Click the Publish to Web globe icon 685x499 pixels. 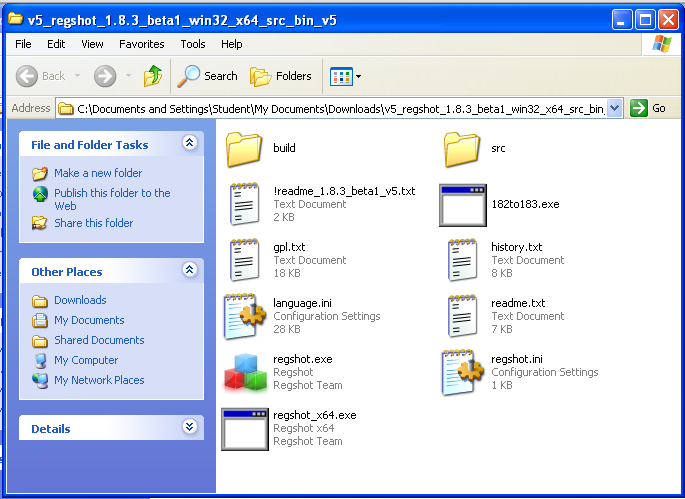(40, 194)
